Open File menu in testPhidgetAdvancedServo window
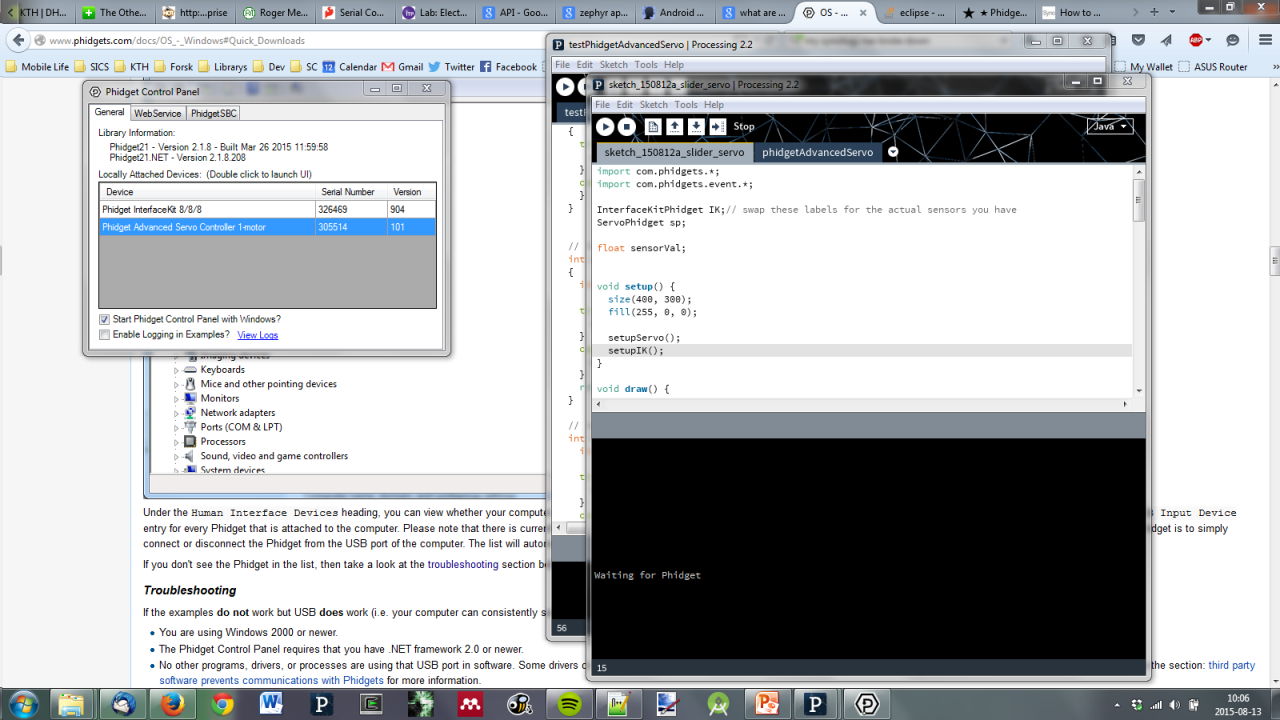The width and height of the screenshot is (1280, 720). 563,65
